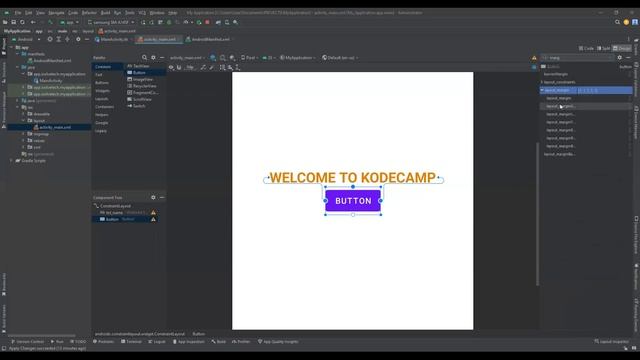
Task: Select the Text palette category
Action: click(99, 75)
